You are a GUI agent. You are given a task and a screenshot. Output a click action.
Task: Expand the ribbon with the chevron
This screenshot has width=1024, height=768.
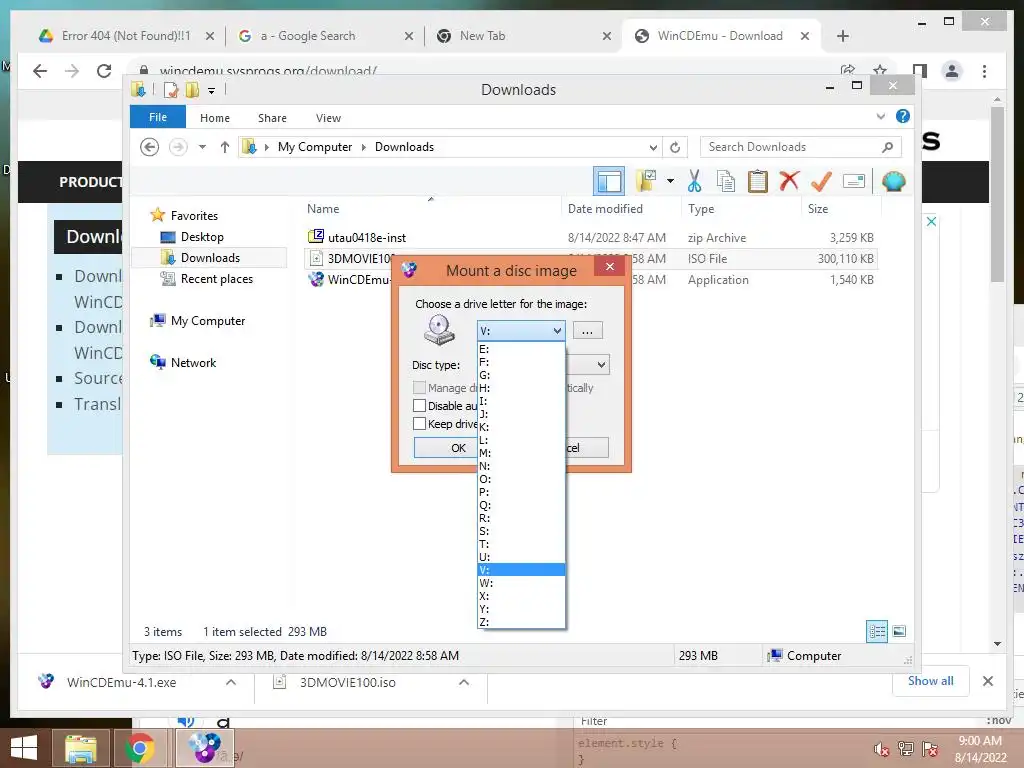click(x=880, y=116)
